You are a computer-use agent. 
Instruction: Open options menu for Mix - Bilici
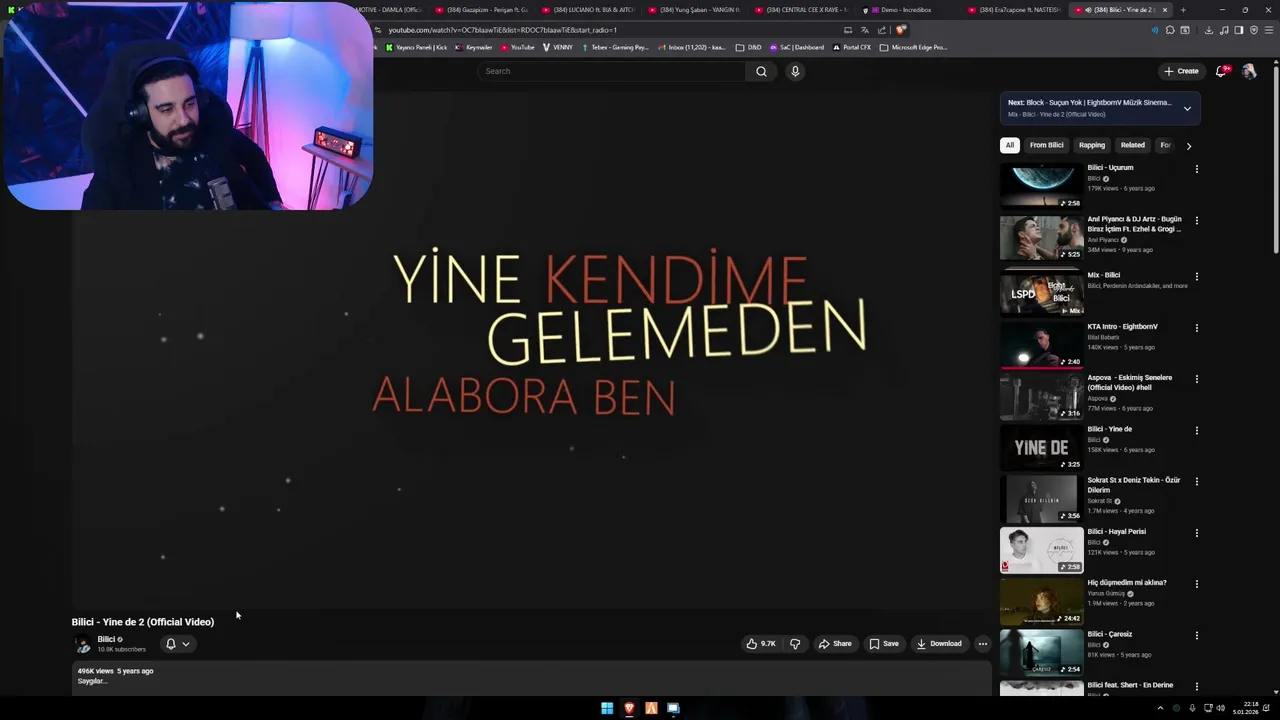[x=1196, y=276]
